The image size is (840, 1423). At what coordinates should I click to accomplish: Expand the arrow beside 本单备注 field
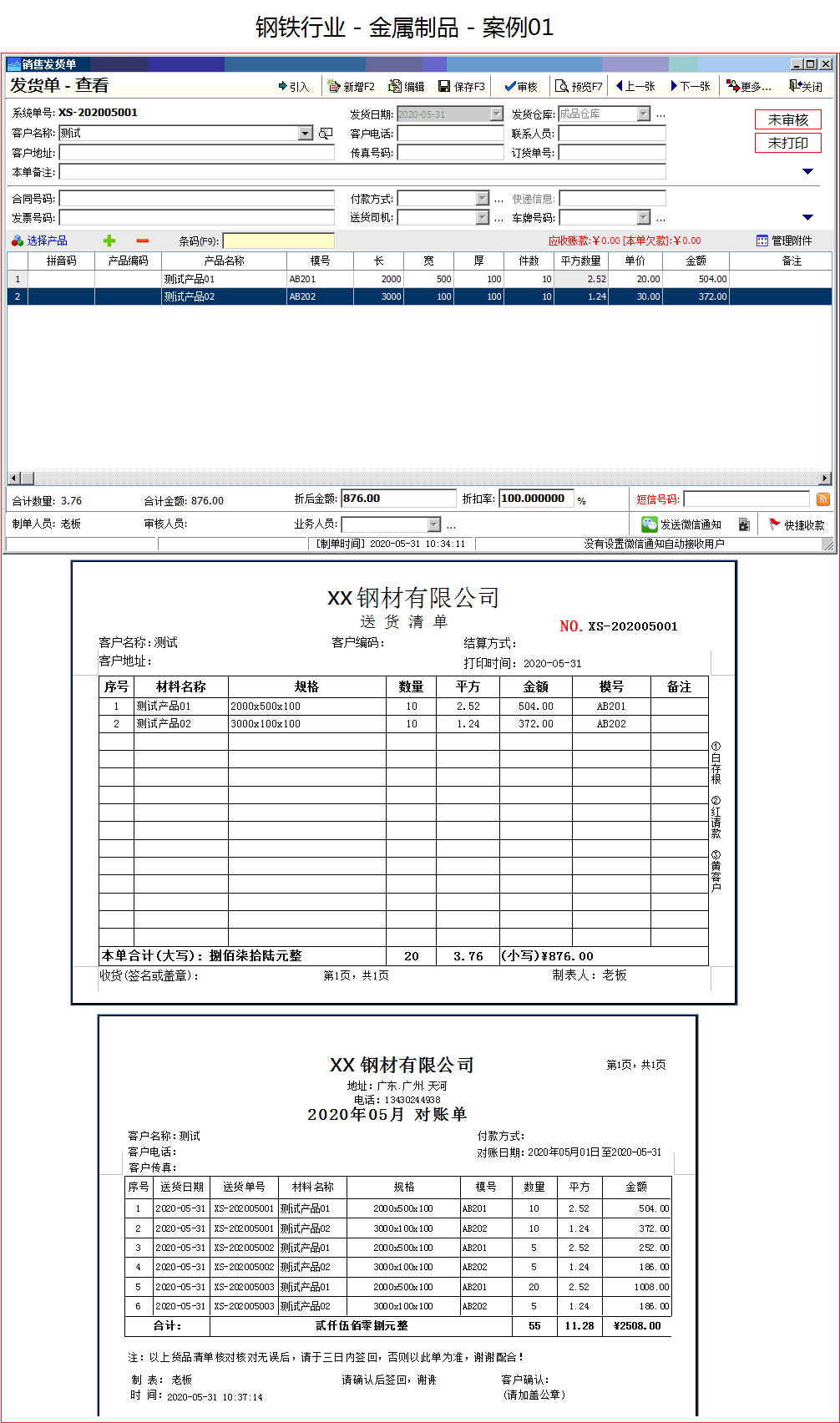tap(807, 172)
